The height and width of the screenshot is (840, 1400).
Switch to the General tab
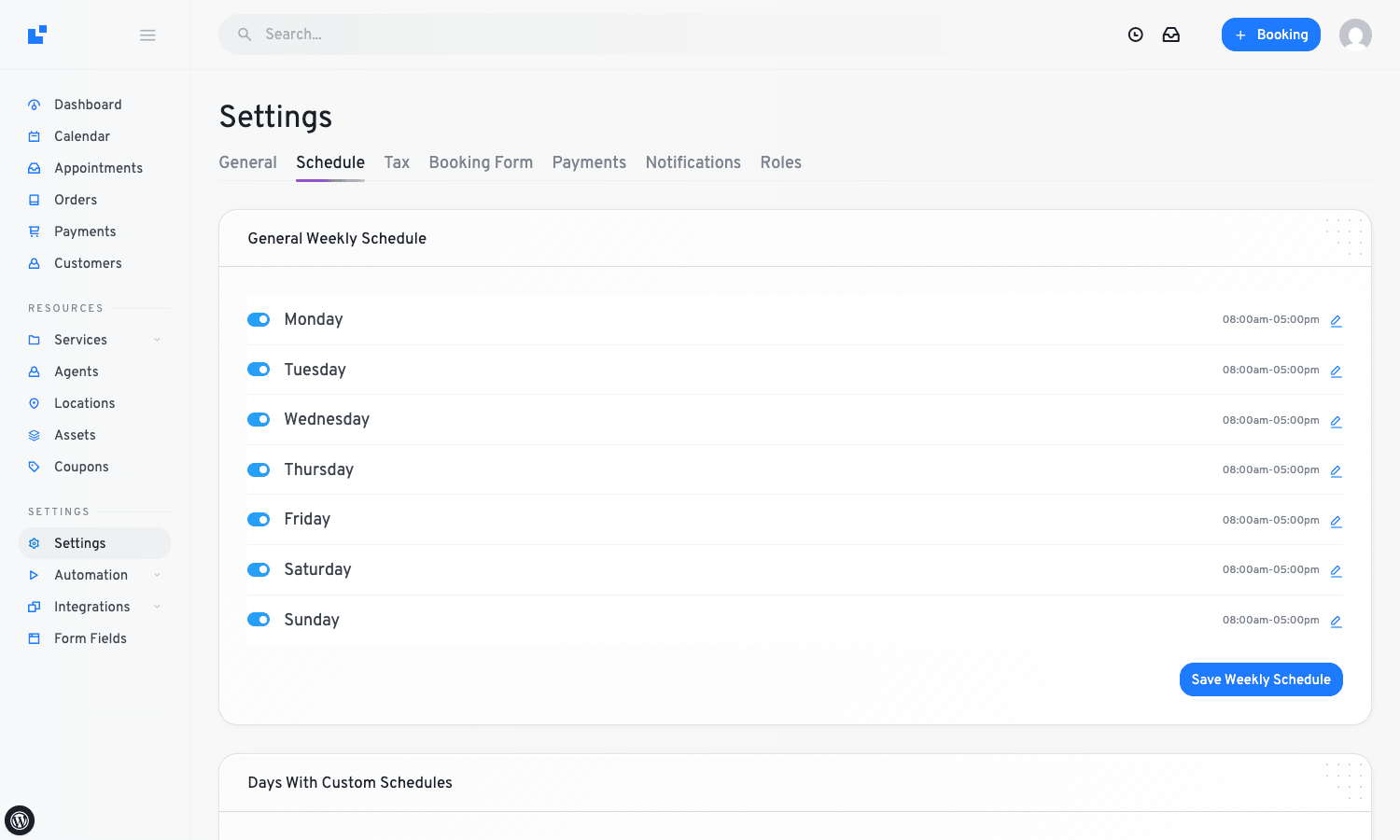pyautogui.click(x=248, y=162)
